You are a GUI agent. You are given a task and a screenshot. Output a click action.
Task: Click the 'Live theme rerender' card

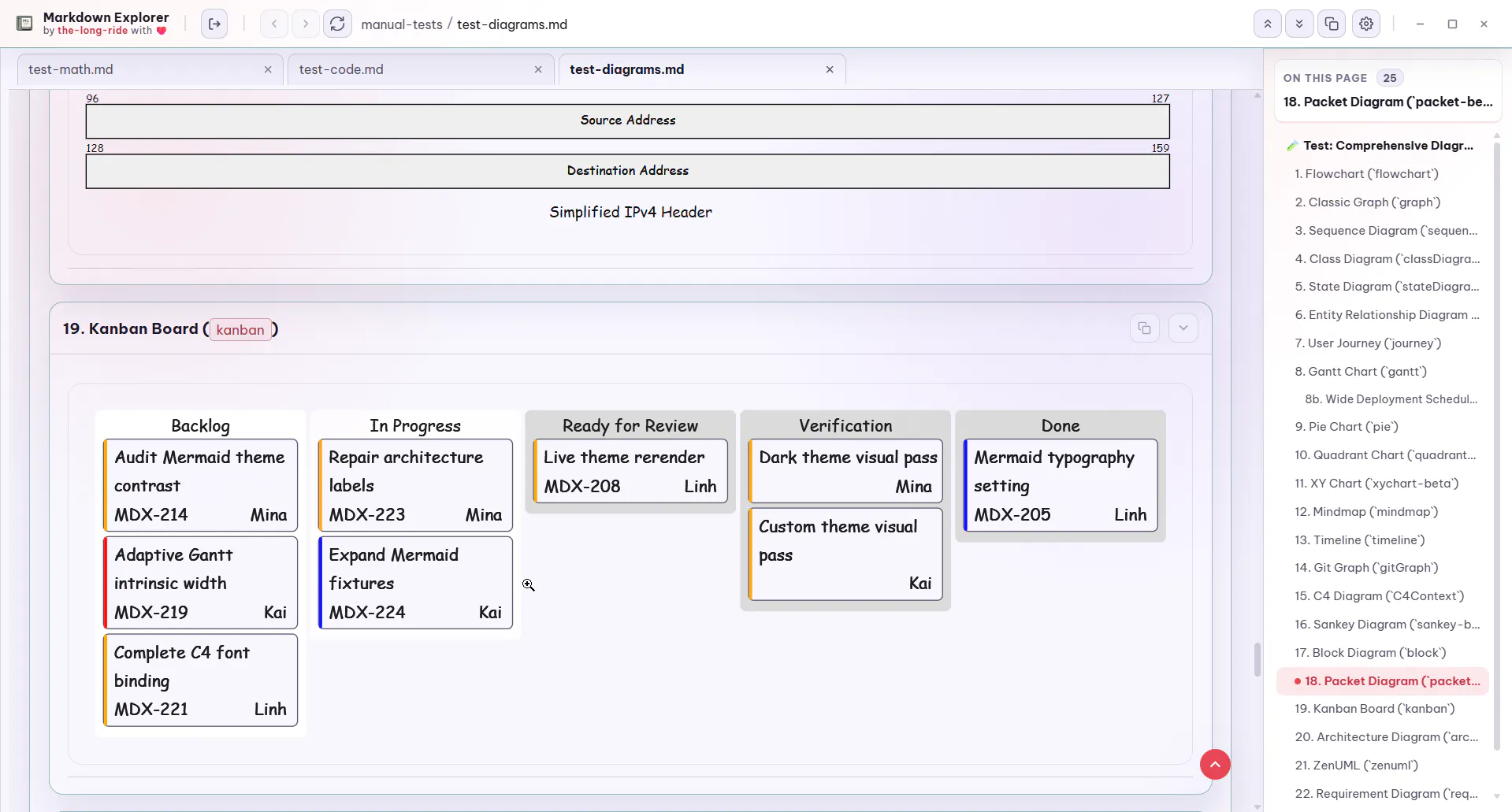click(x=630, y=471)
